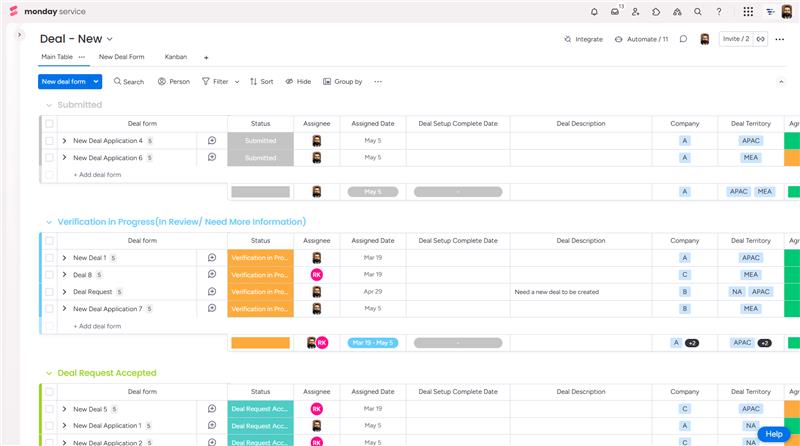This screenshot has width=800, height=446.
Task: Open updates for New Deal 5
Action: coord(212,409)
